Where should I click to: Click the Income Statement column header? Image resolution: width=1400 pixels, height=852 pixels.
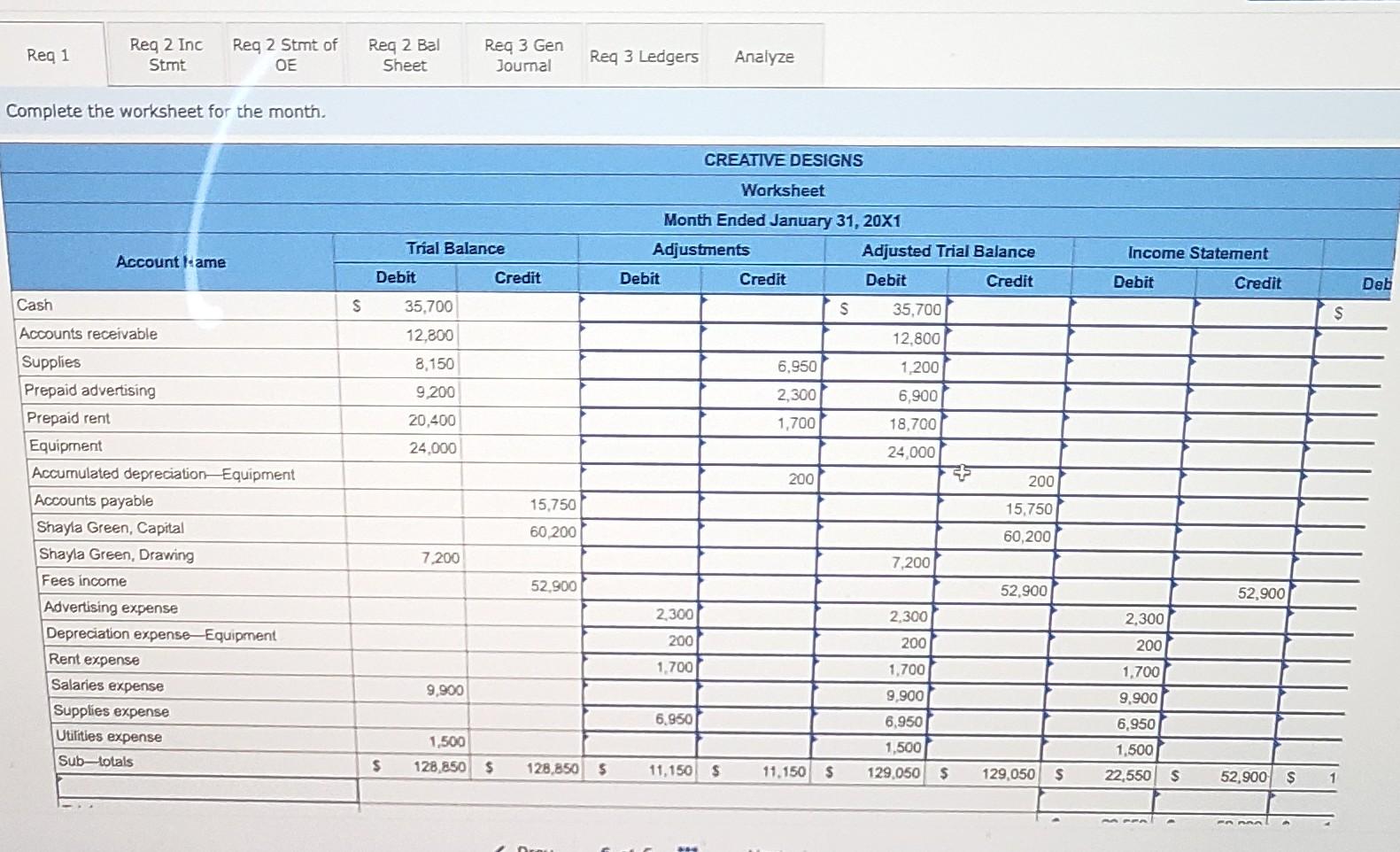pos(1197,253)
